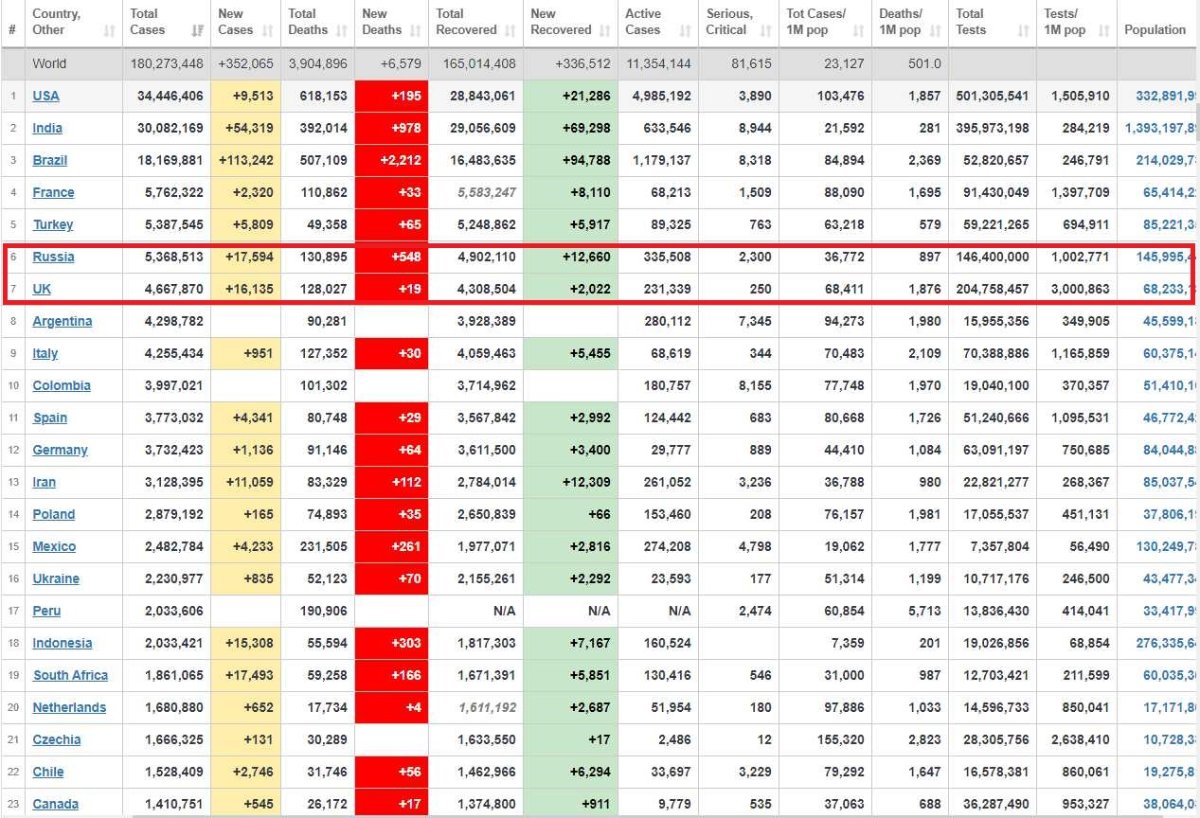The width and height of the screenshot is (1200, 818).
Task: Open the UK country link
Action: coord(41,289)
